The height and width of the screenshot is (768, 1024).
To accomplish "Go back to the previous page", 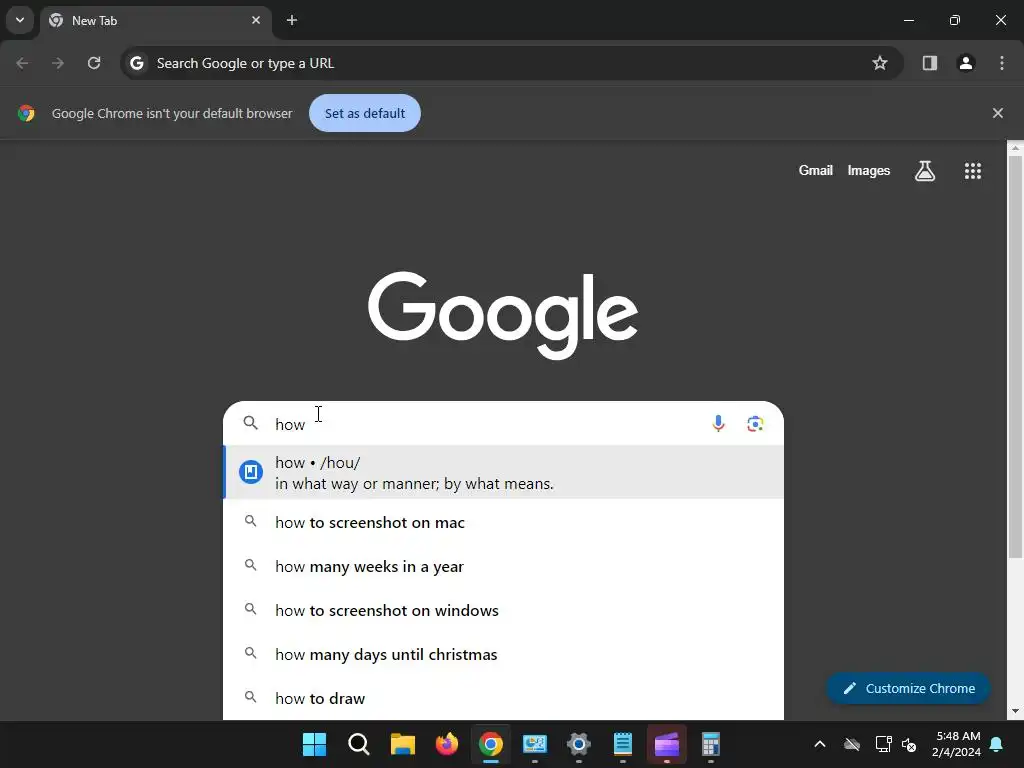I will 22,63.
